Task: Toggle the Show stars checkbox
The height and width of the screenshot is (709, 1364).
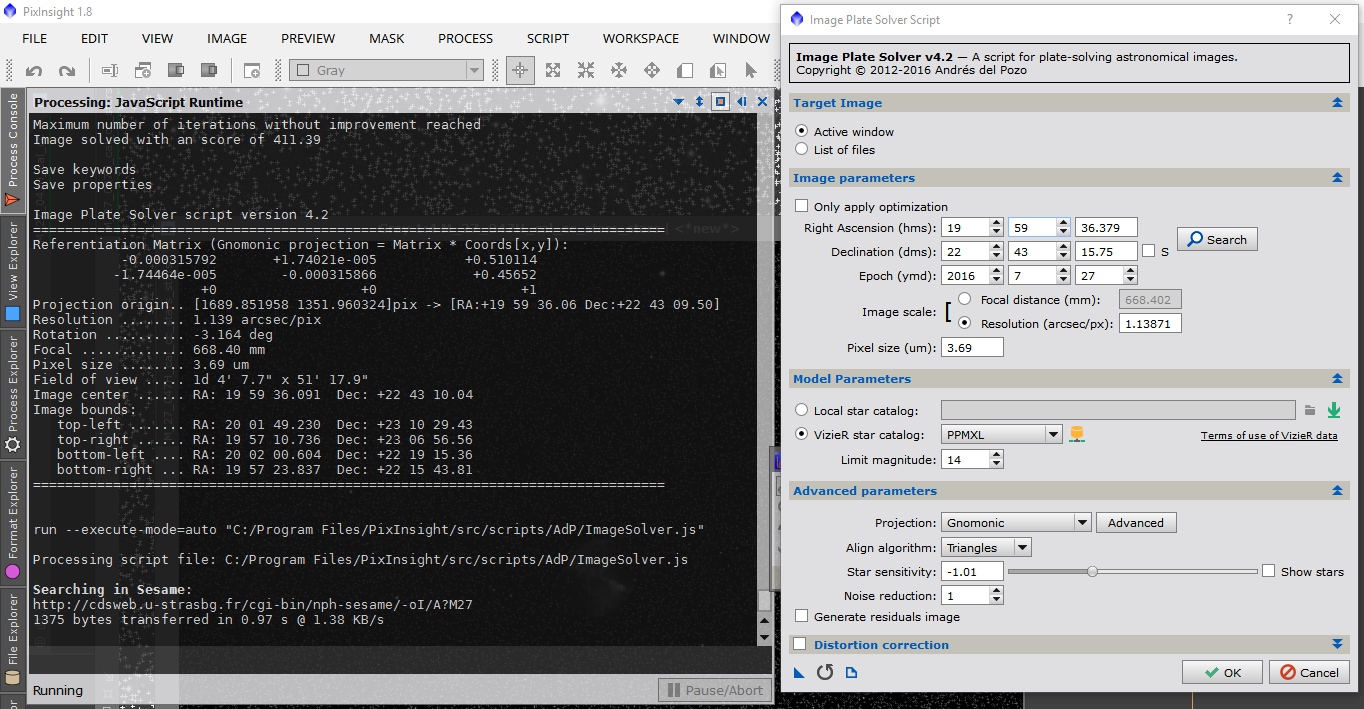Action: click(x=1269, y=571)
